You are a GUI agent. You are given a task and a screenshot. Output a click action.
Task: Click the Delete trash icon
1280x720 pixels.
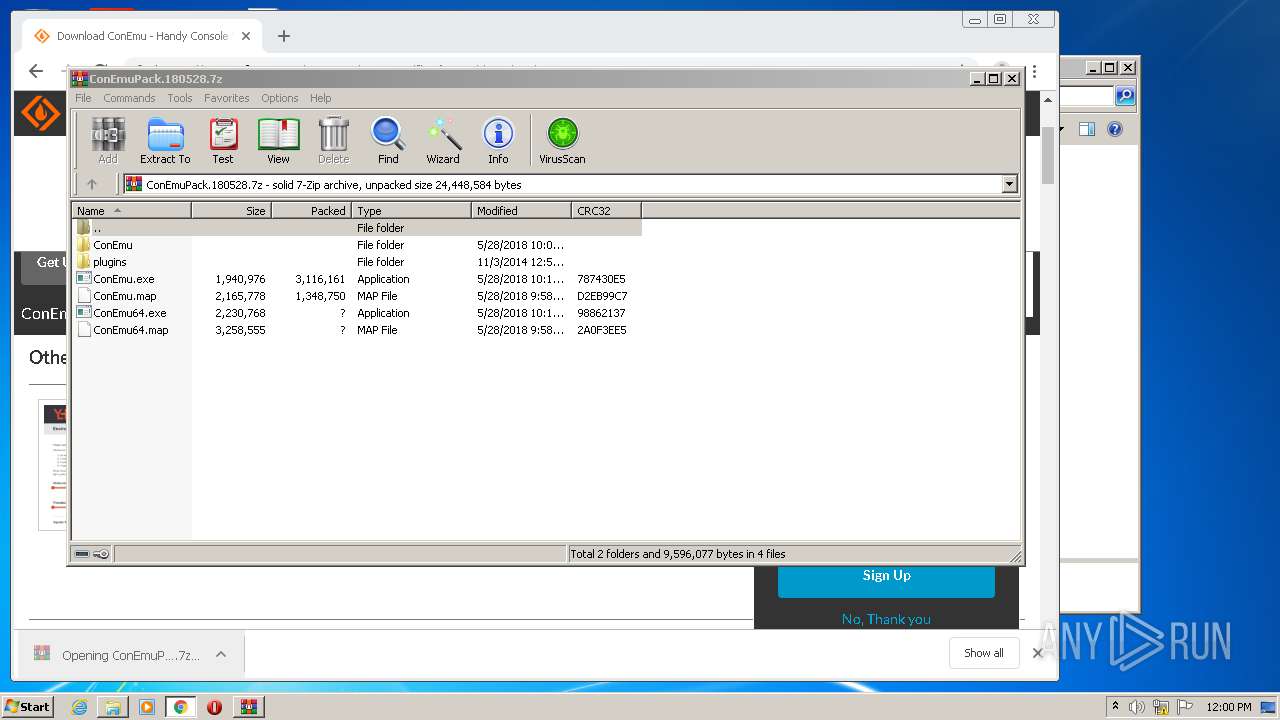coord(333,140)
